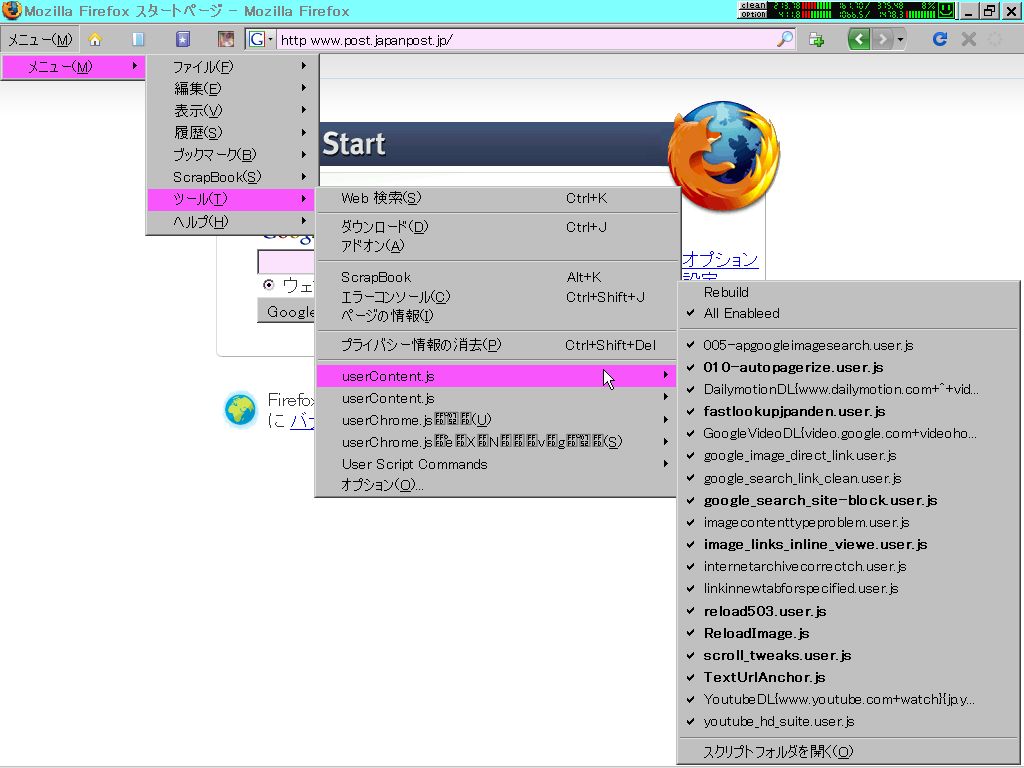Click the Google search engine icon
This screenshot has height=768, width=1024.
click(x=257, y=39)
